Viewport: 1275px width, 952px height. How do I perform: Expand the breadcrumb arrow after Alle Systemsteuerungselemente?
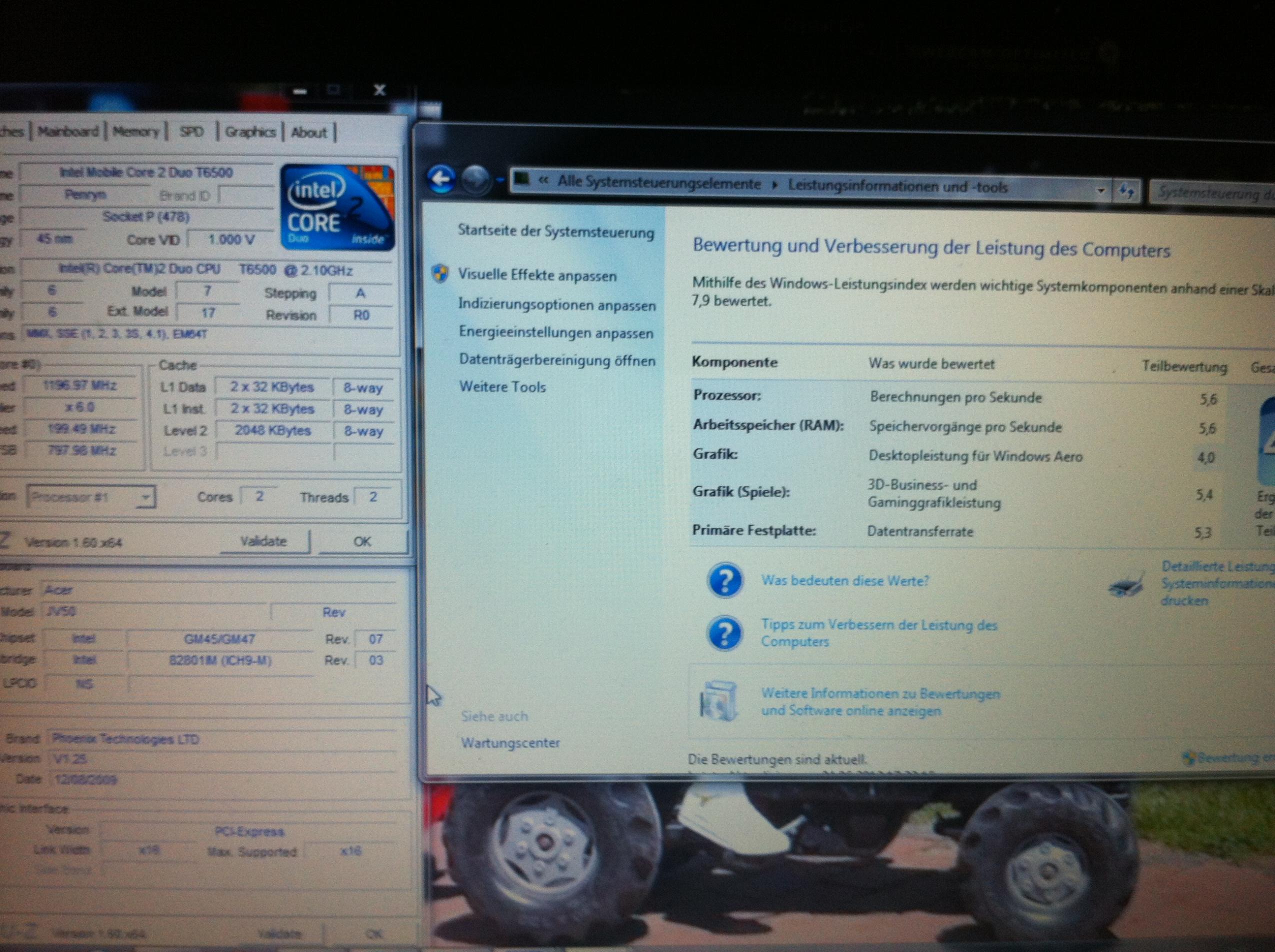pyautogui.click(x=774, y=185)
